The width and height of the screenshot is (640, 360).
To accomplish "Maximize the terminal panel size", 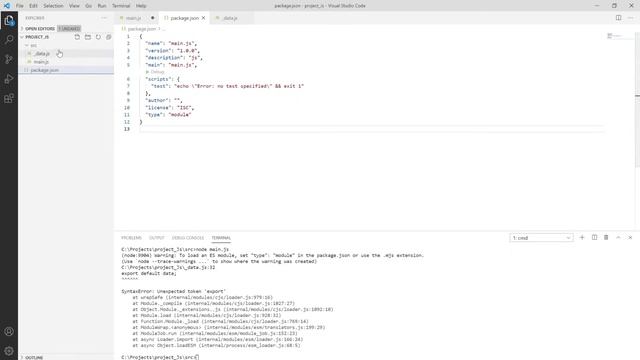I will point(618,238).
